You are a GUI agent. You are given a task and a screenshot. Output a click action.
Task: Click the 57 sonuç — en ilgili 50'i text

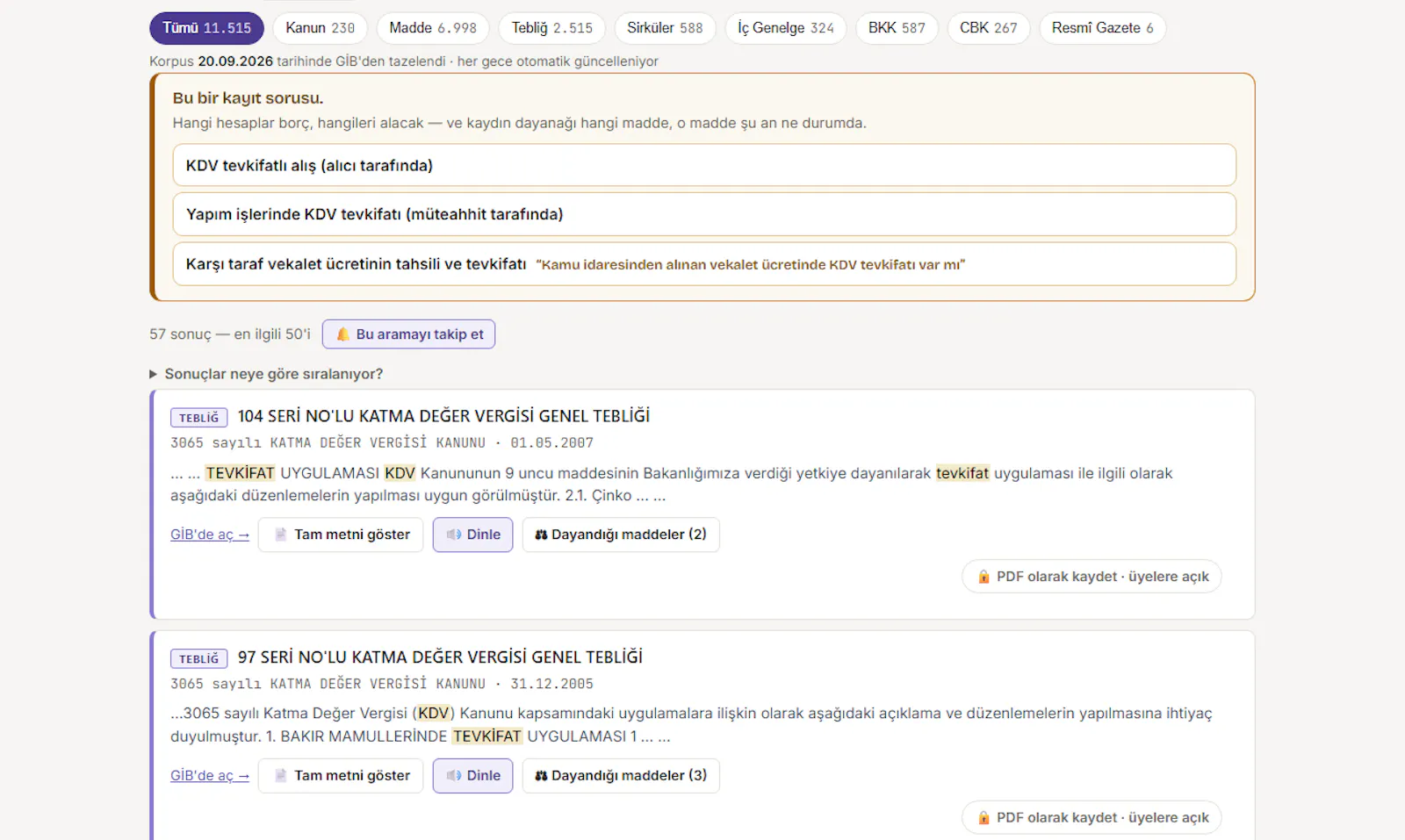(230, 334)
